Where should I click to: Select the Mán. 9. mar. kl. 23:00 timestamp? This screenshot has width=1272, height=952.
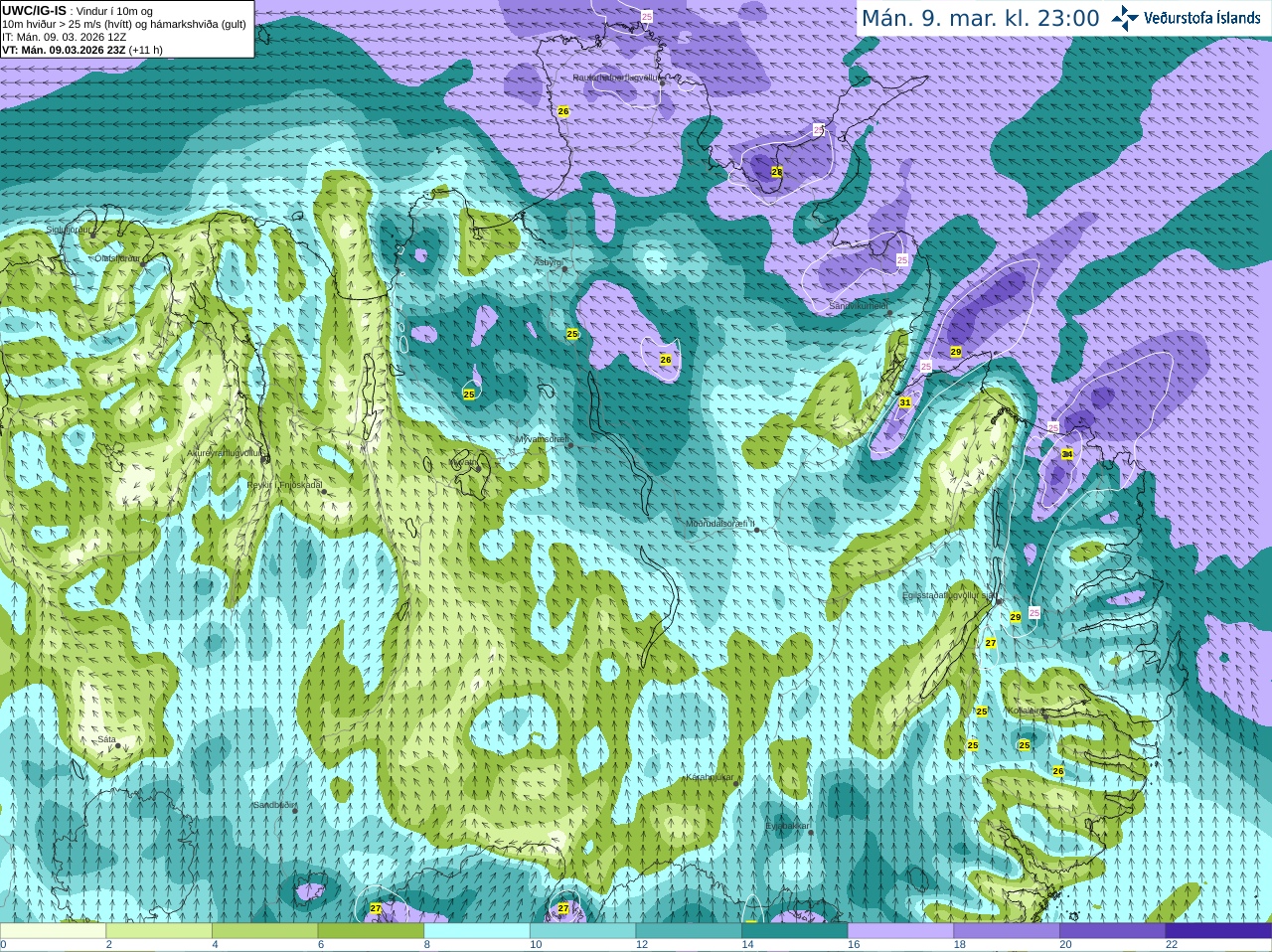[x=980, y=18]
